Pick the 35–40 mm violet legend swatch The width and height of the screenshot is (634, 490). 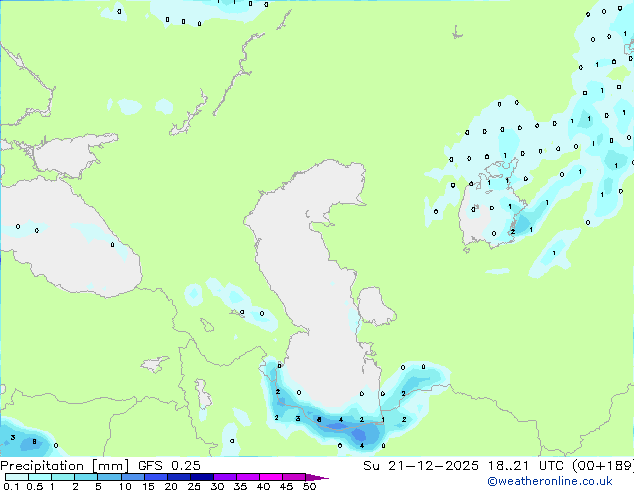pos(248,477)
